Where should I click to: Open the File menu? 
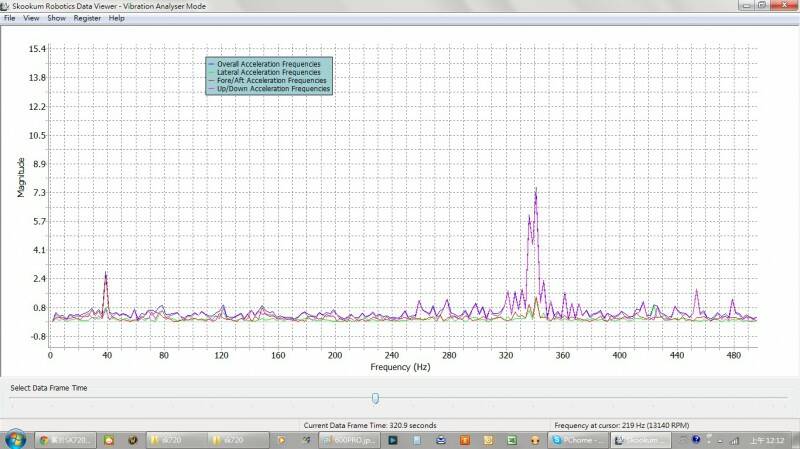(x=9, y=18)
